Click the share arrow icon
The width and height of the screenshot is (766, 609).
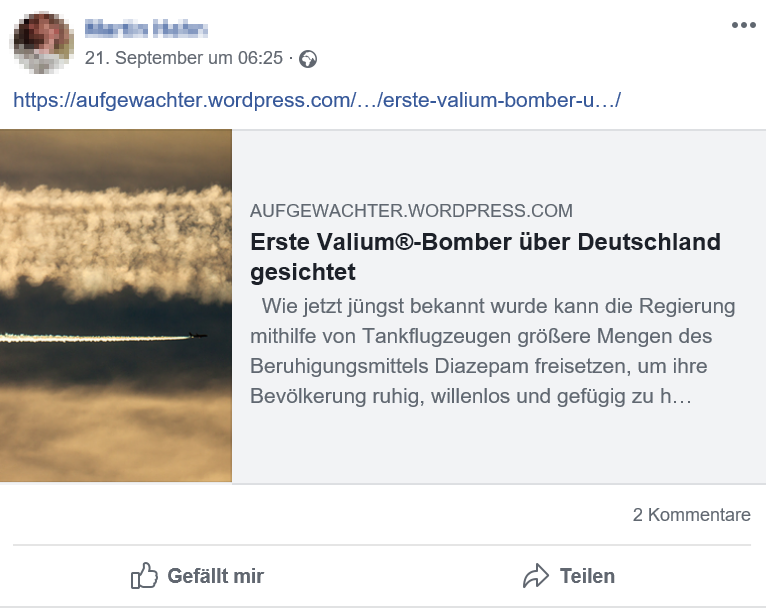[536, 576]
